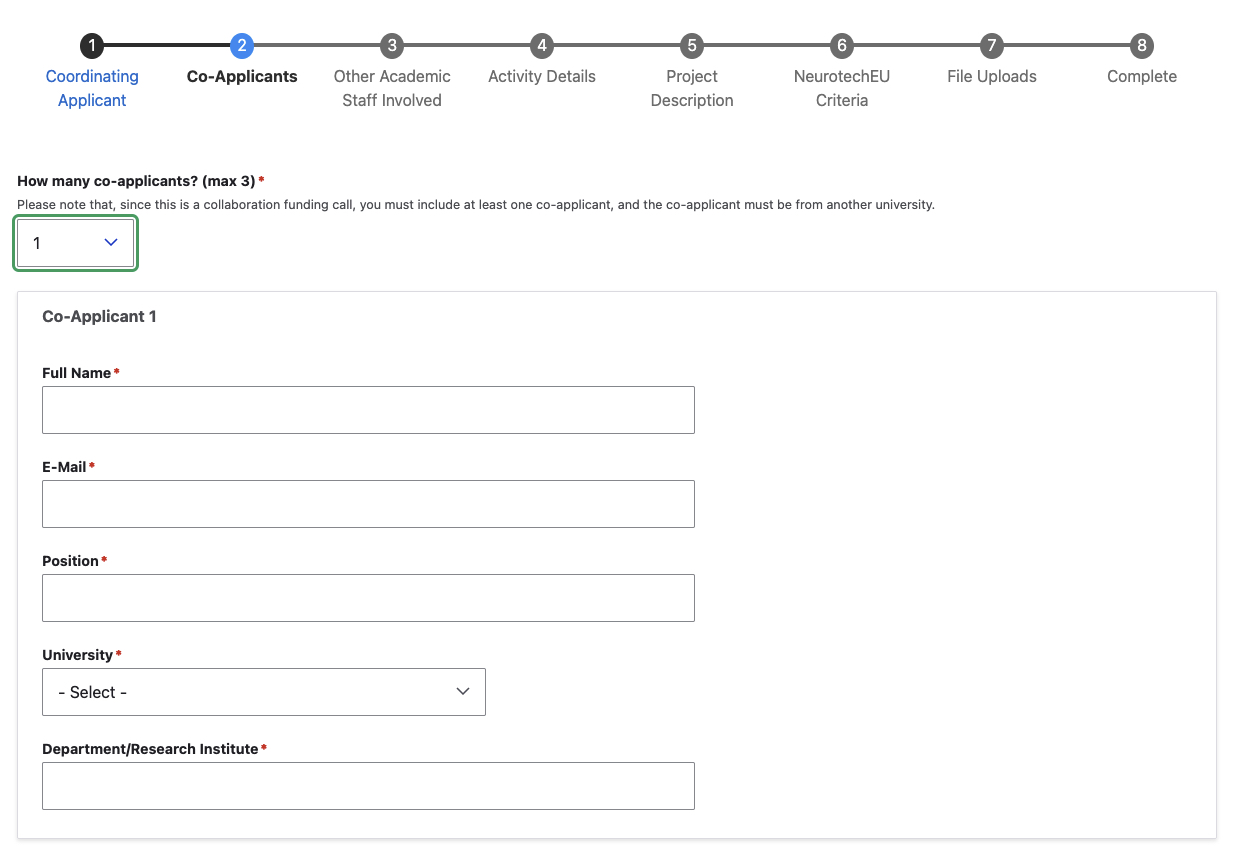
Task: Click step 8 circle at end
Action: pyautogui.click(x=1141, y=45)
